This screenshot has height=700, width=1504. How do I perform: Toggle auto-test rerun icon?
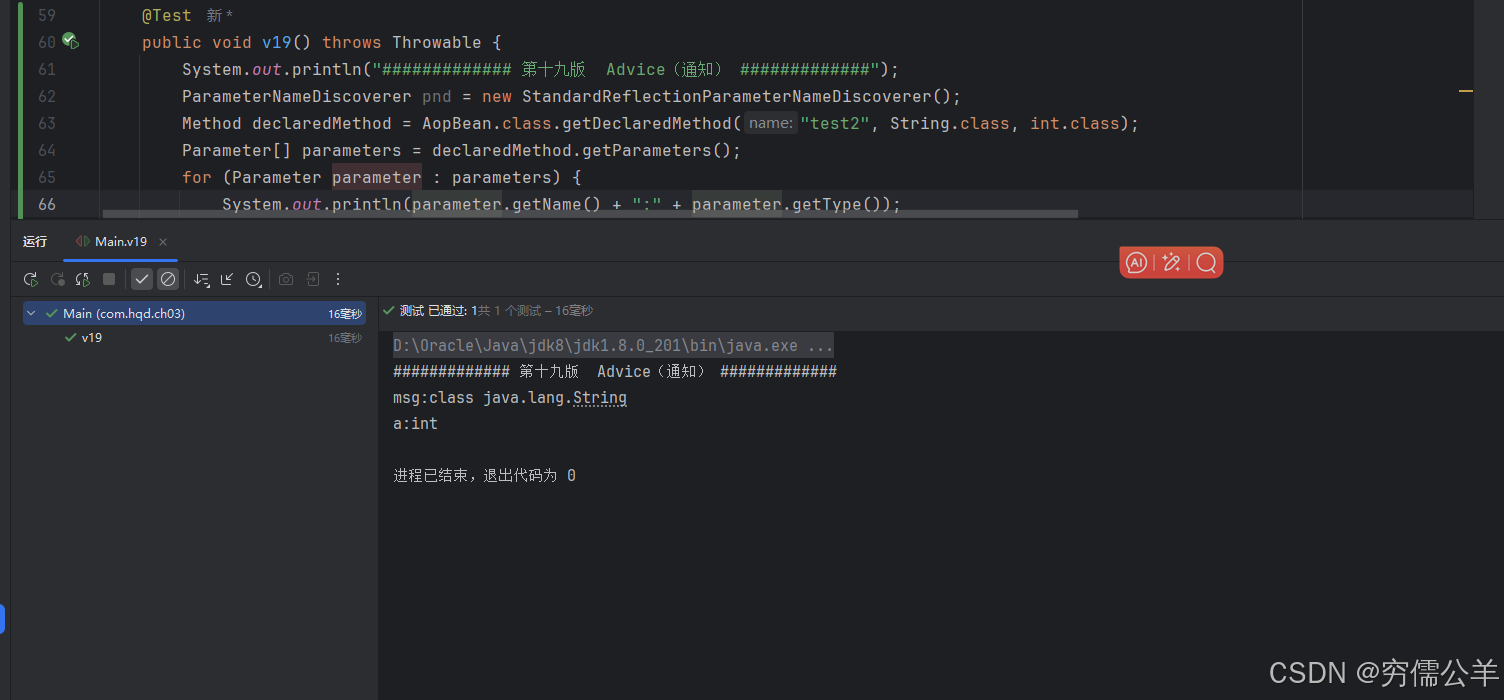coord(83,279)
